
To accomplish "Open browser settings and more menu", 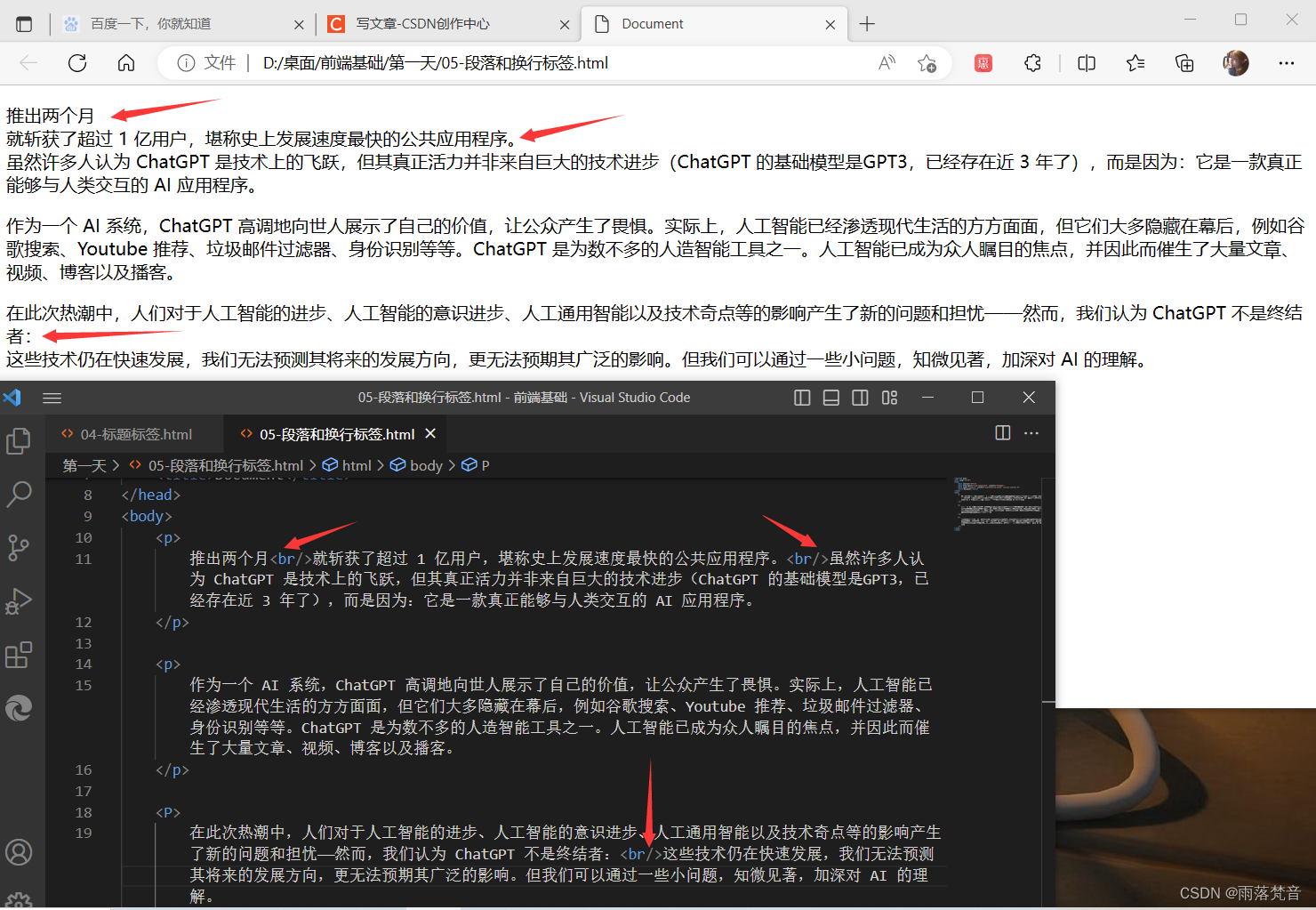I will point(1287,63).
